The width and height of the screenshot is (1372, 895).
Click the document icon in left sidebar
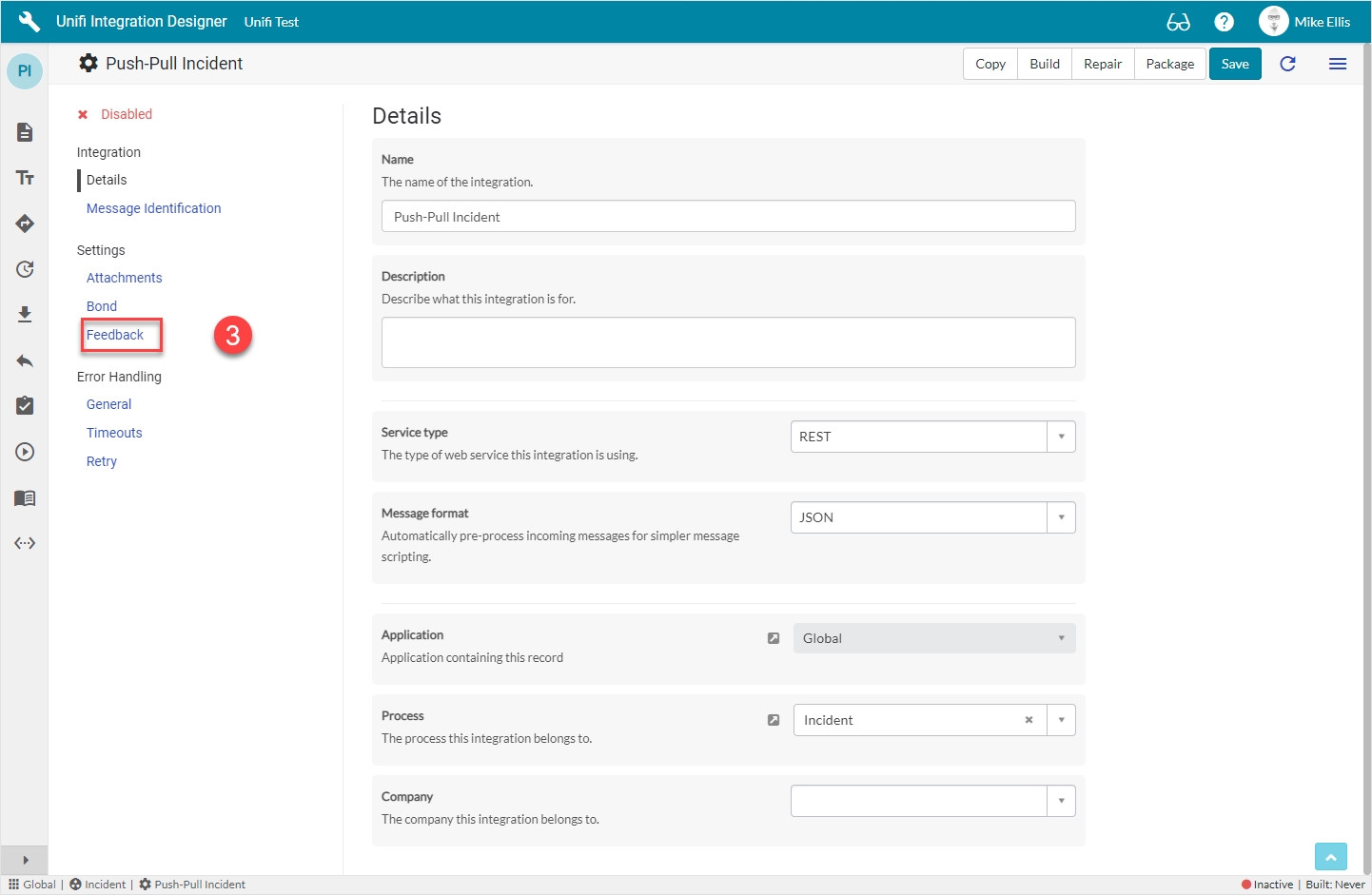(25, 132)
